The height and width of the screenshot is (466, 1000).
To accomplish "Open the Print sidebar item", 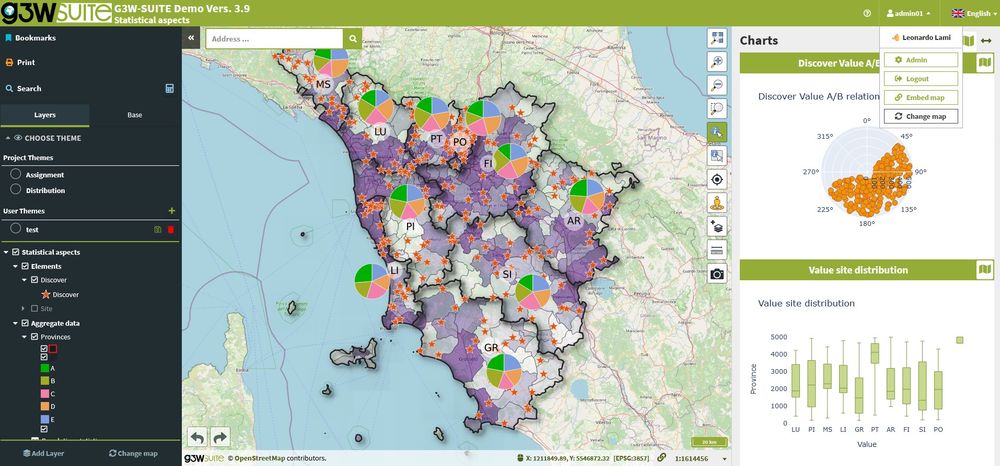I will tap(20, 62).
